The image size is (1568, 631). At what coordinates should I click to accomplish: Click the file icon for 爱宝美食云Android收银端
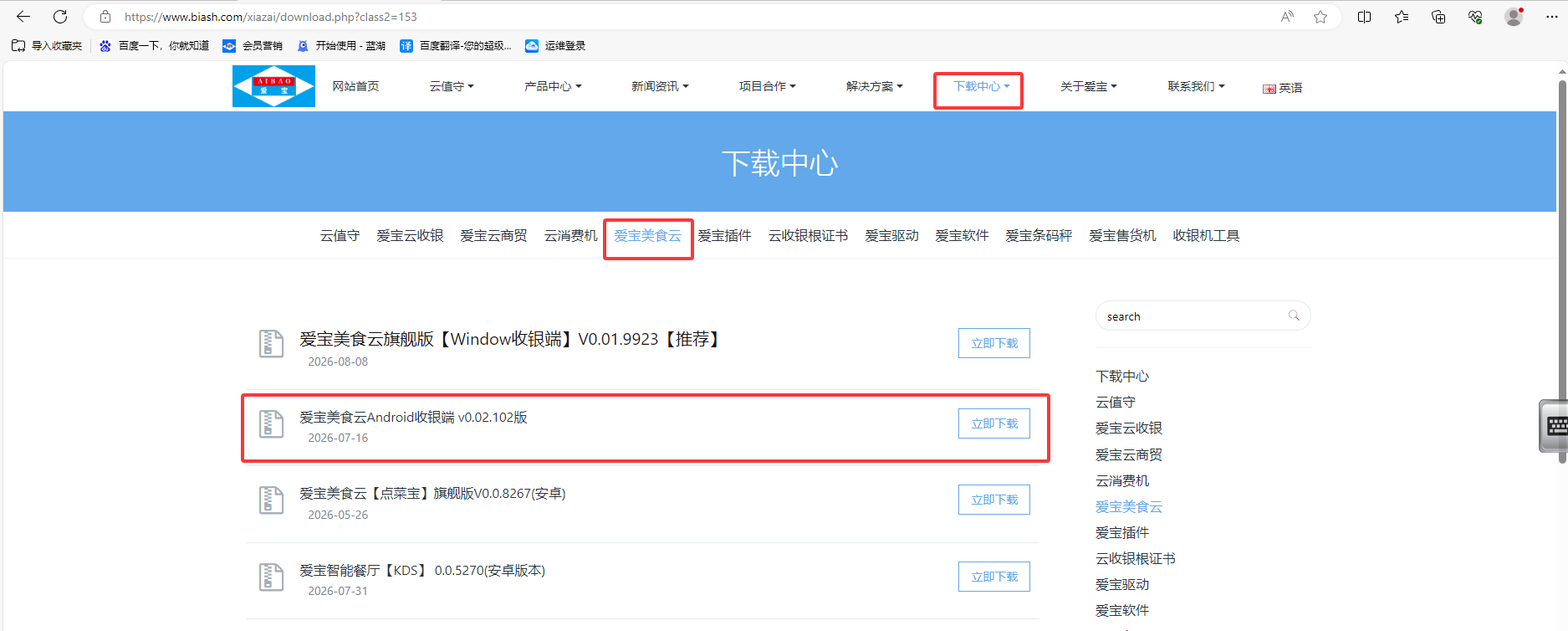271,423
